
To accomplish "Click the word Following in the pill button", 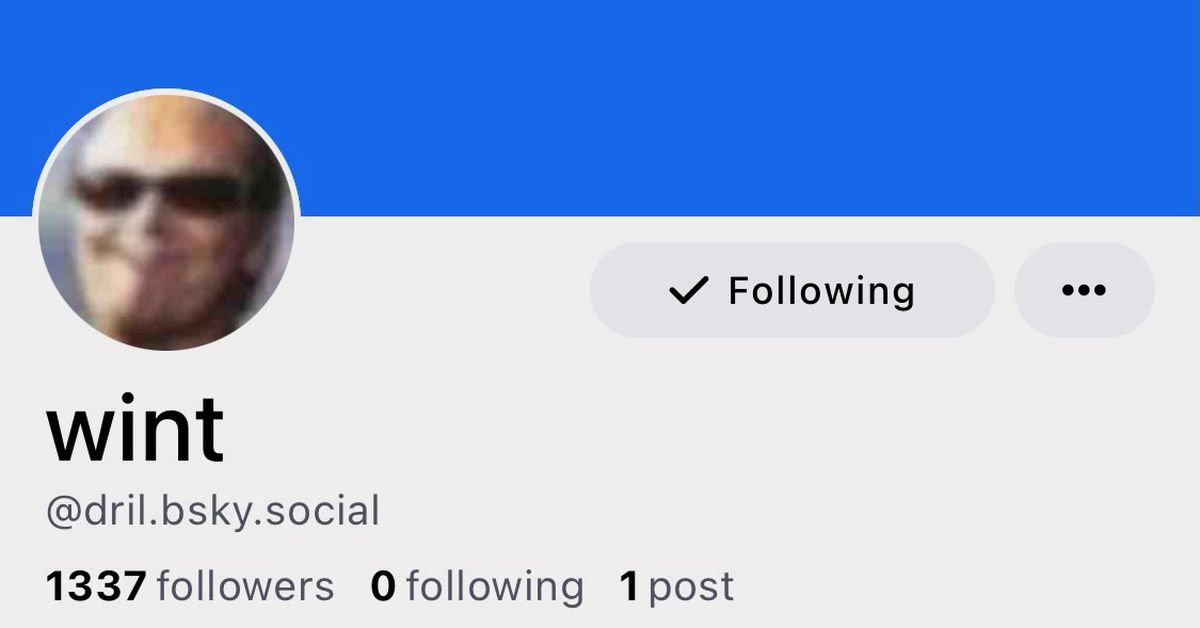I will tap(821, 291).
